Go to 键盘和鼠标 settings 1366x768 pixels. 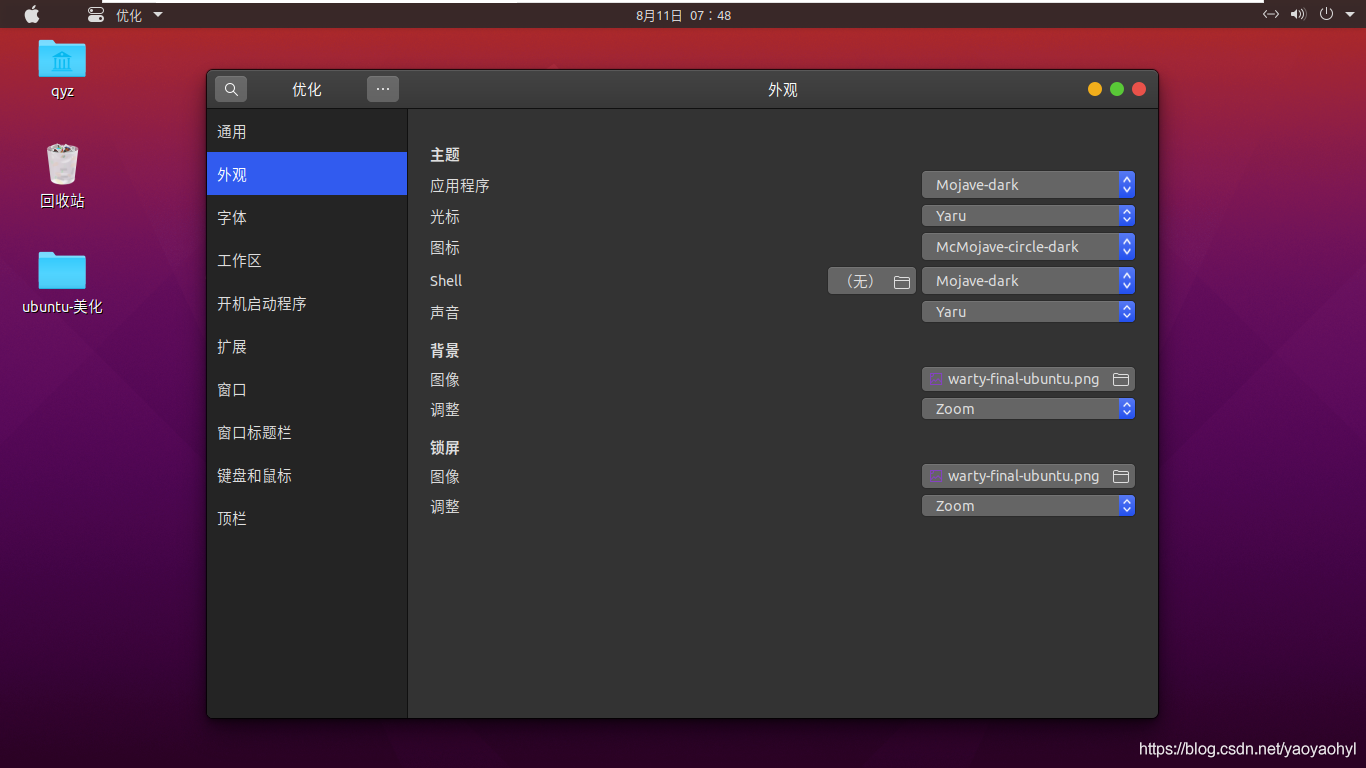[307, 475]
